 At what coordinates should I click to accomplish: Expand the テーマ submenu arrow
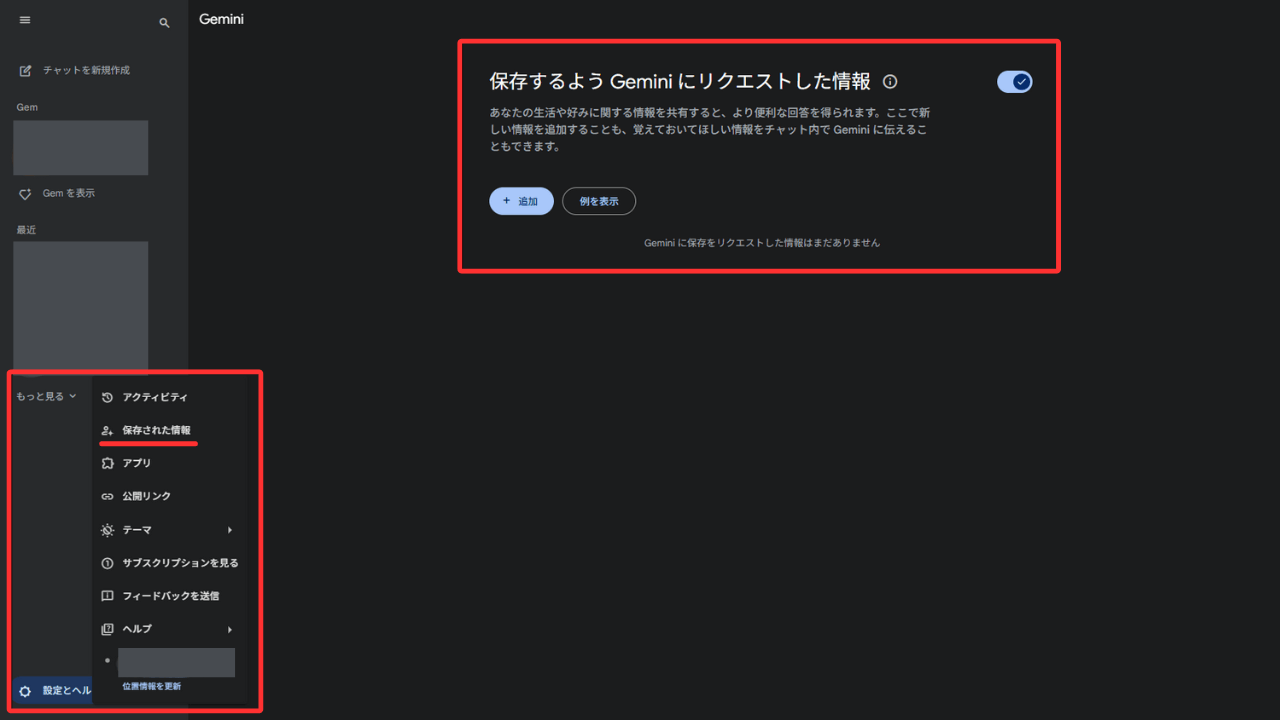pos(230,530)
